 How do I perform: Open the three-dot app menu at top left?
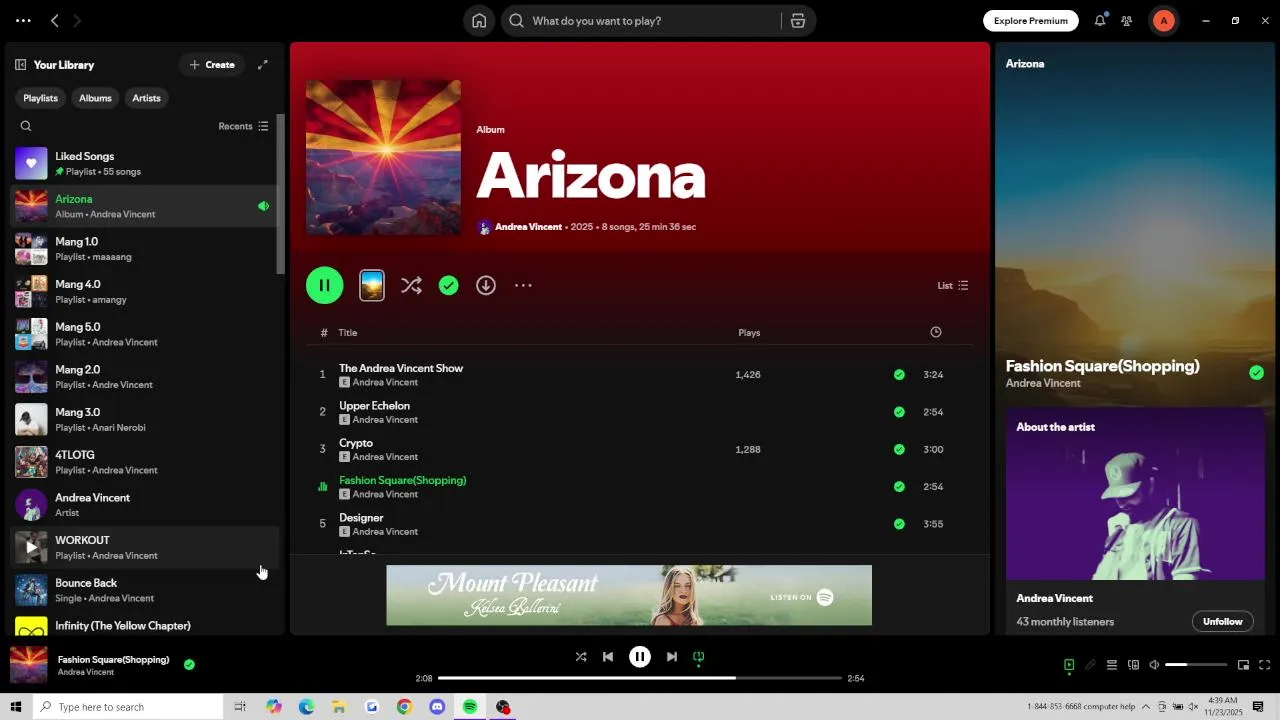(23, 21)
